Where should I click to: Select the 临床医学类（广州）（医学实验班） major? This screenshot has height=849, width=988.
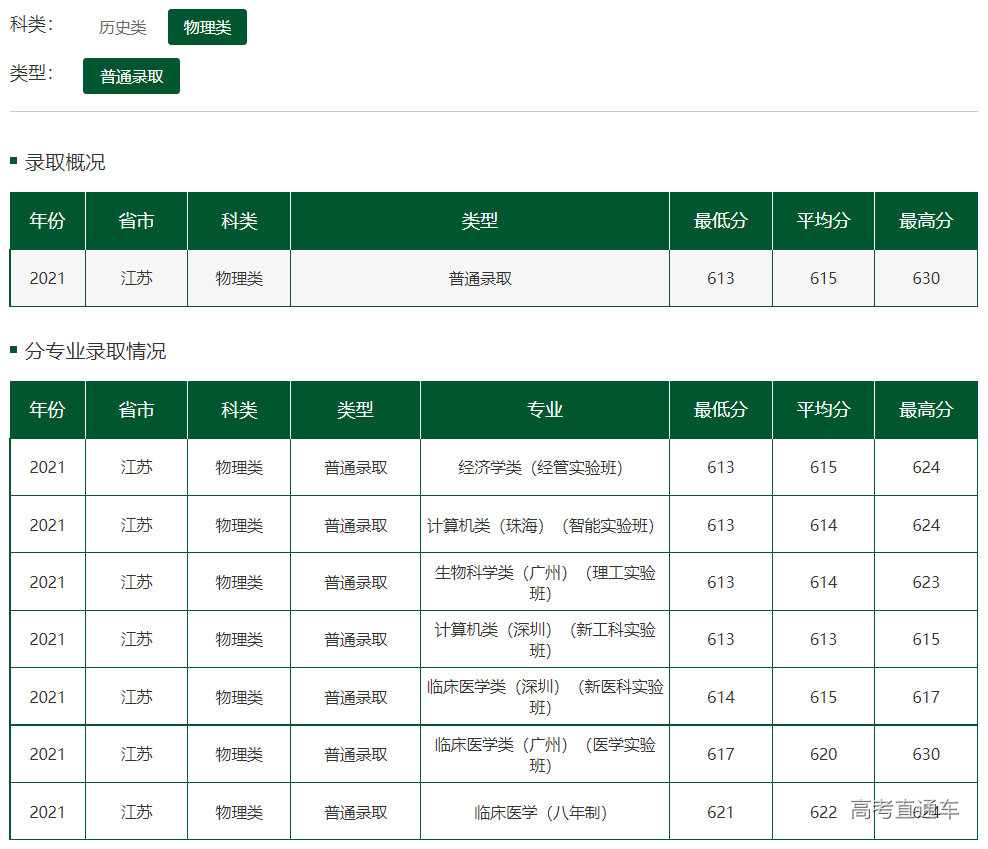point(545,754)
